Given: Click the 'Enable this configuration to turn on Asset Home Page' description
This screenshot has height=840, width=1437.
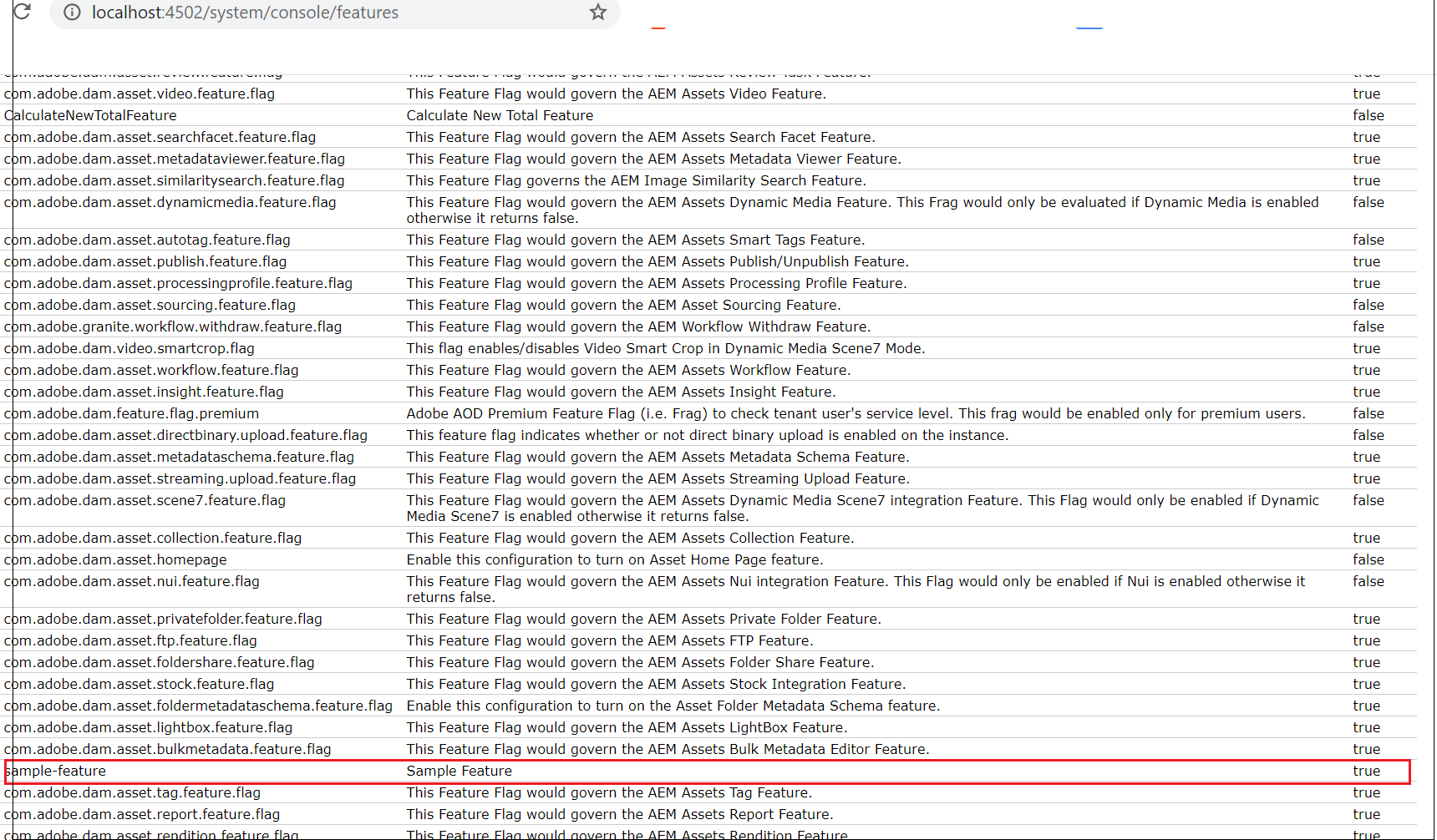Looking at the screenshot, I should pos(615,559).
